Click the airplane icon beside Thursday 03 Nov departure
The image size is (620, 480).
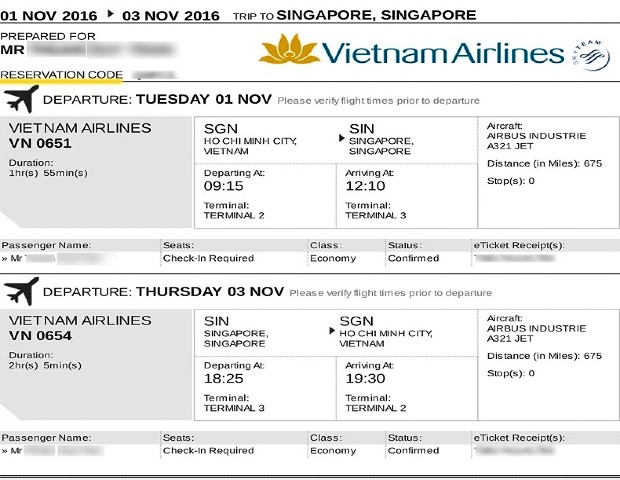coord(21,292)
